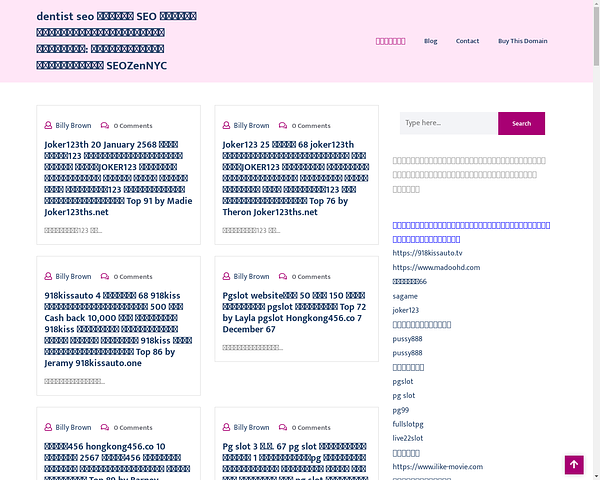Click the Search button
This screenshot has width=600, height=480.
pyautogui.click(x=521, y=123)
